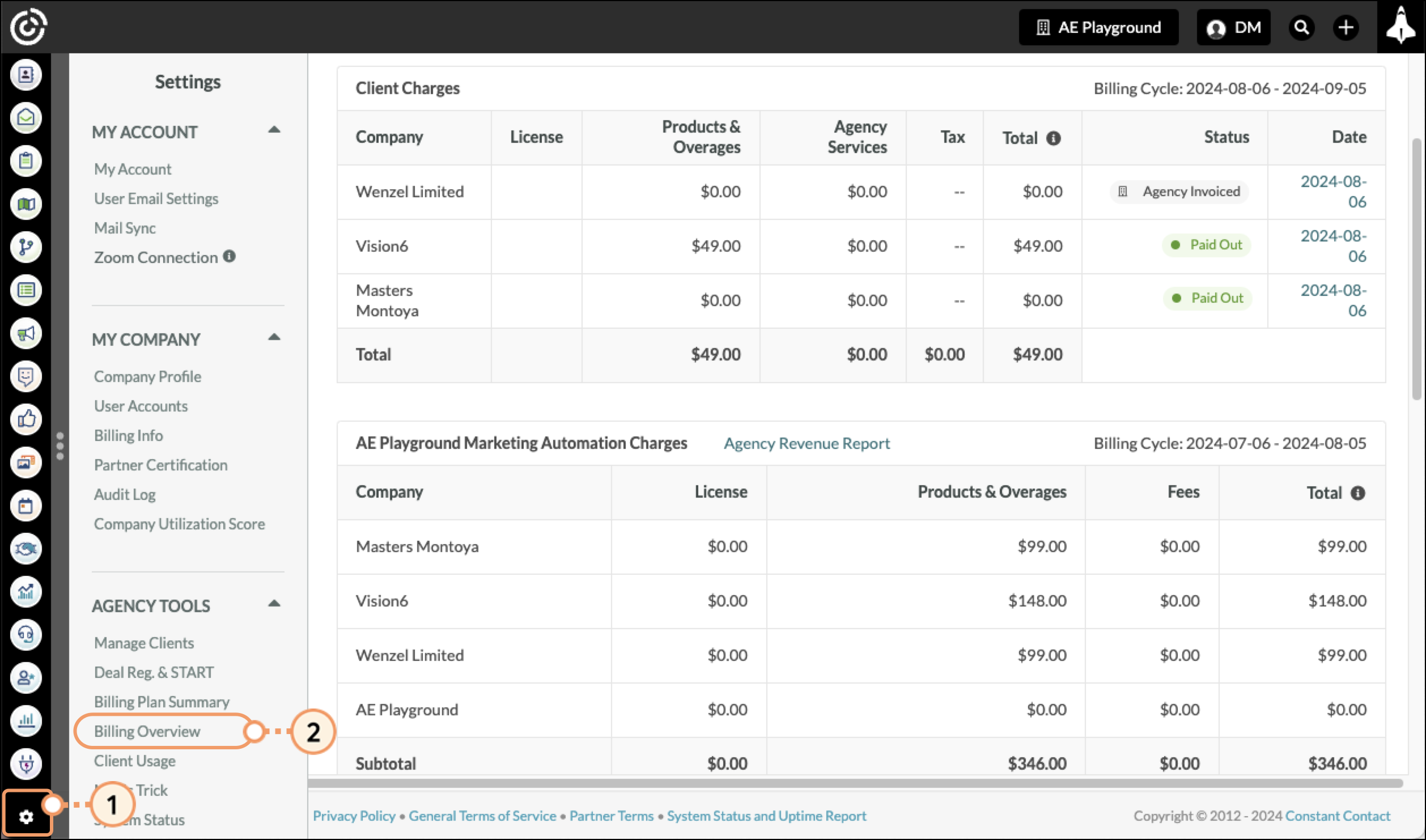Open System Status and Uptime Report link
Image resolution: width=1426 pixels, height=840 pixels.
click(766, 816)
